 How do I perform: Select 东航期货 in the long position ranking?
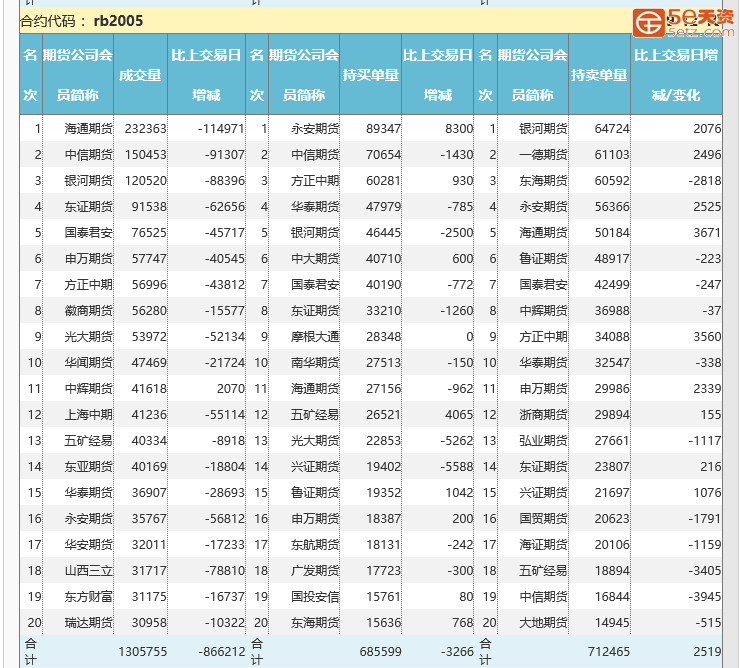point(315,544)
